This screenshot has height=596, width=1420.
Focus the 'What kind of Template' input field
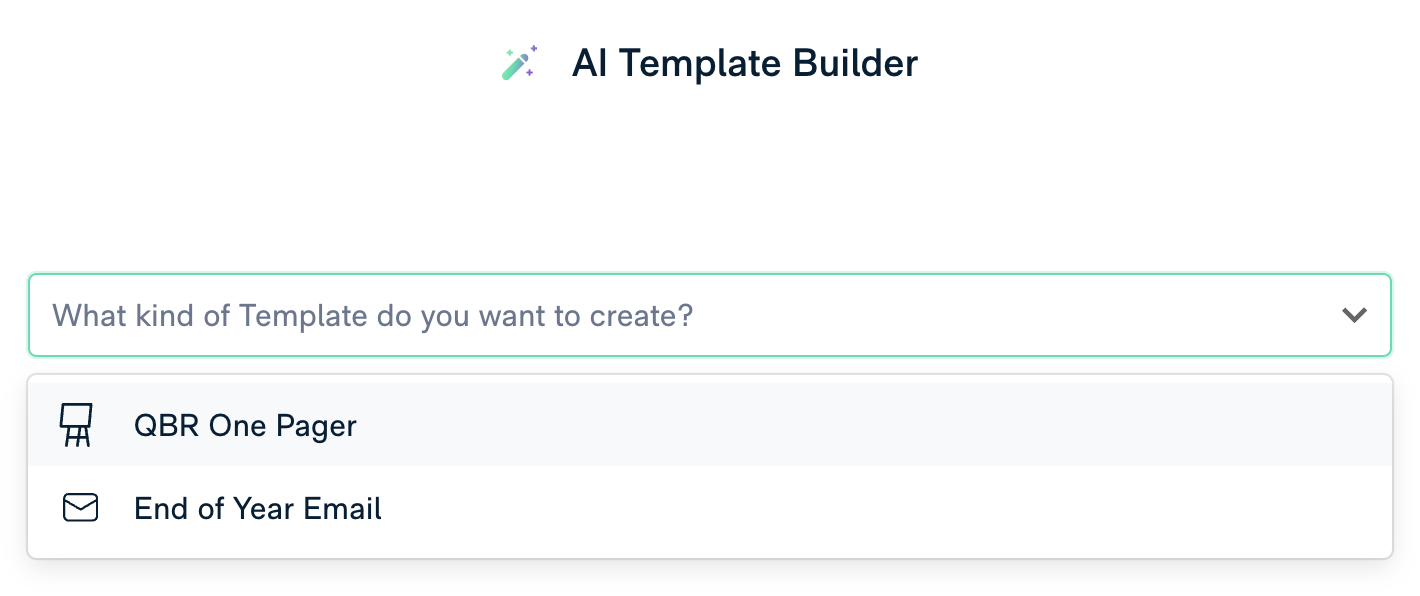710,315
